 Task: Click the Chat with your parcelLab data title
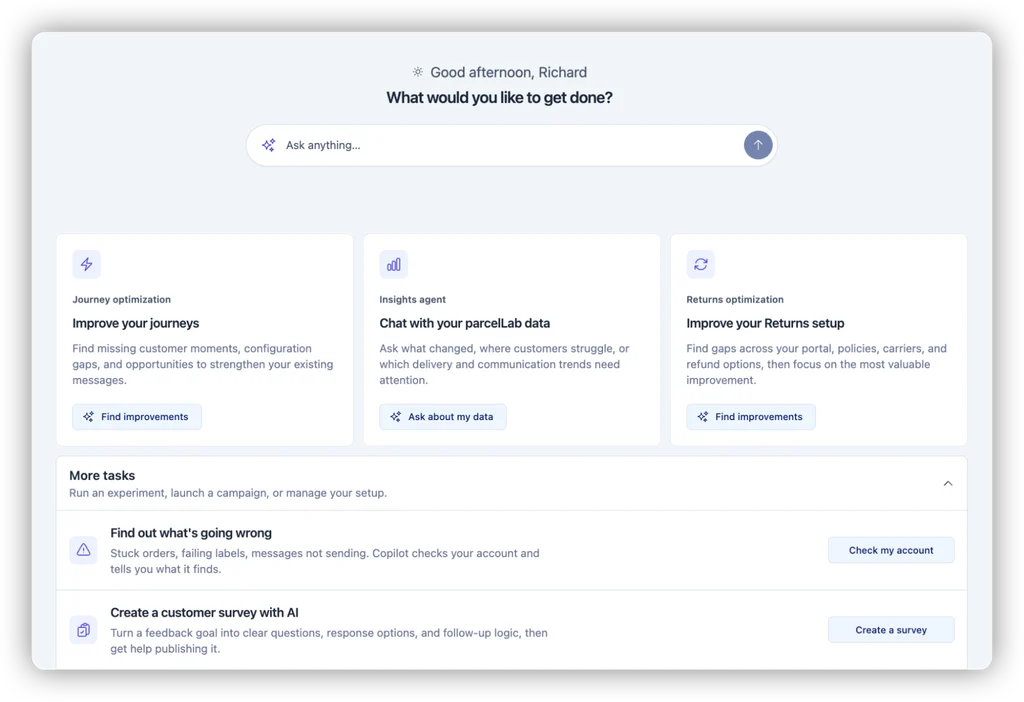(x=464, y=323)
